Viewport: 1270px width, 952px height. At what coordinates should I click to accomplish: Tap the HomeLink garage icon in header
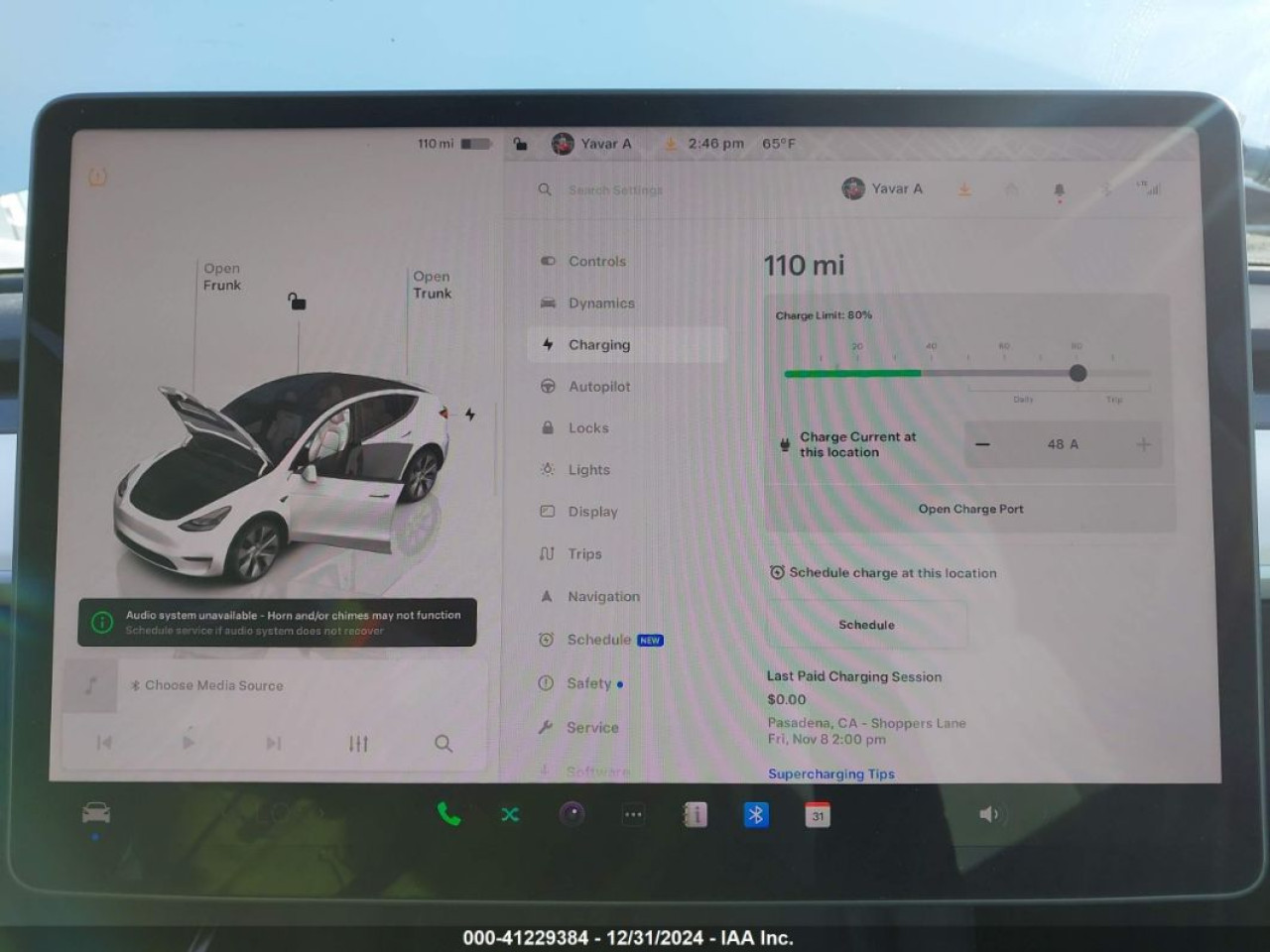coord(1011,188)
